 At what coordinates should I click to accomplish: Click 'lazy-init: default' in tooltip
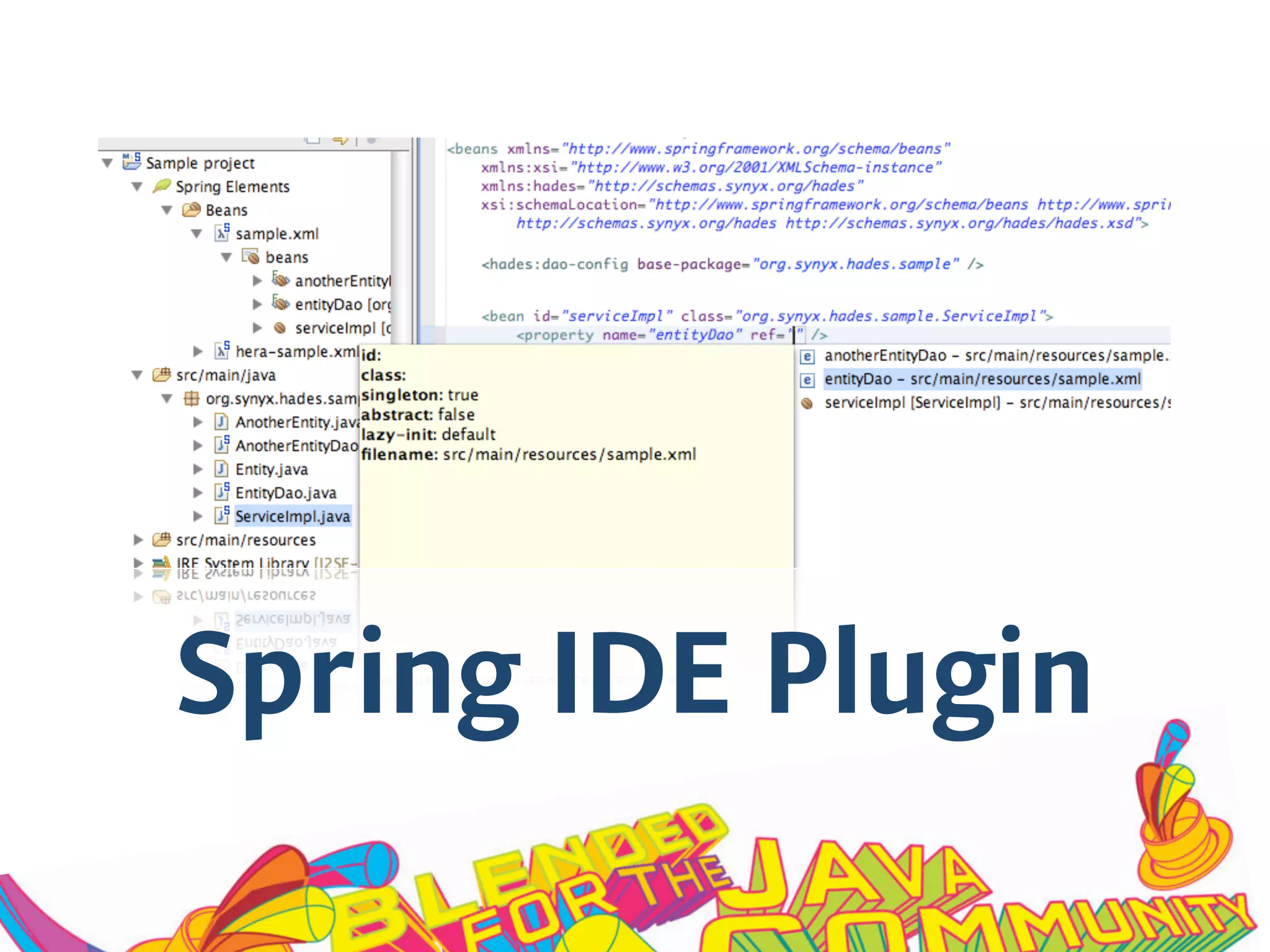click(x=429, y=435)
